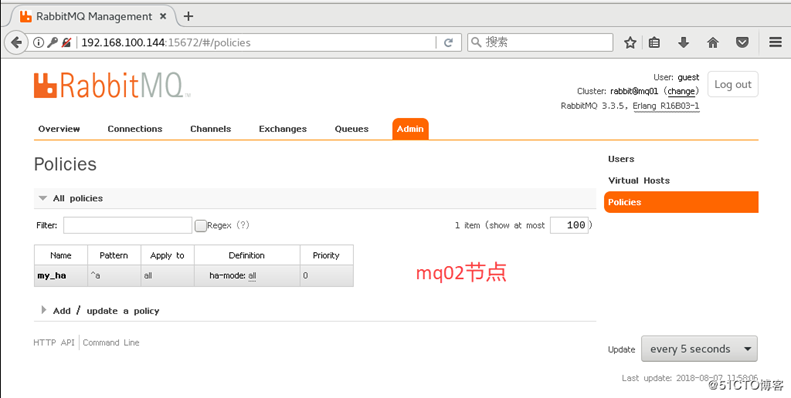Open the Command Line link
Image resolution: width=791 pixels, height=398 pixels.
click(111, 343)
